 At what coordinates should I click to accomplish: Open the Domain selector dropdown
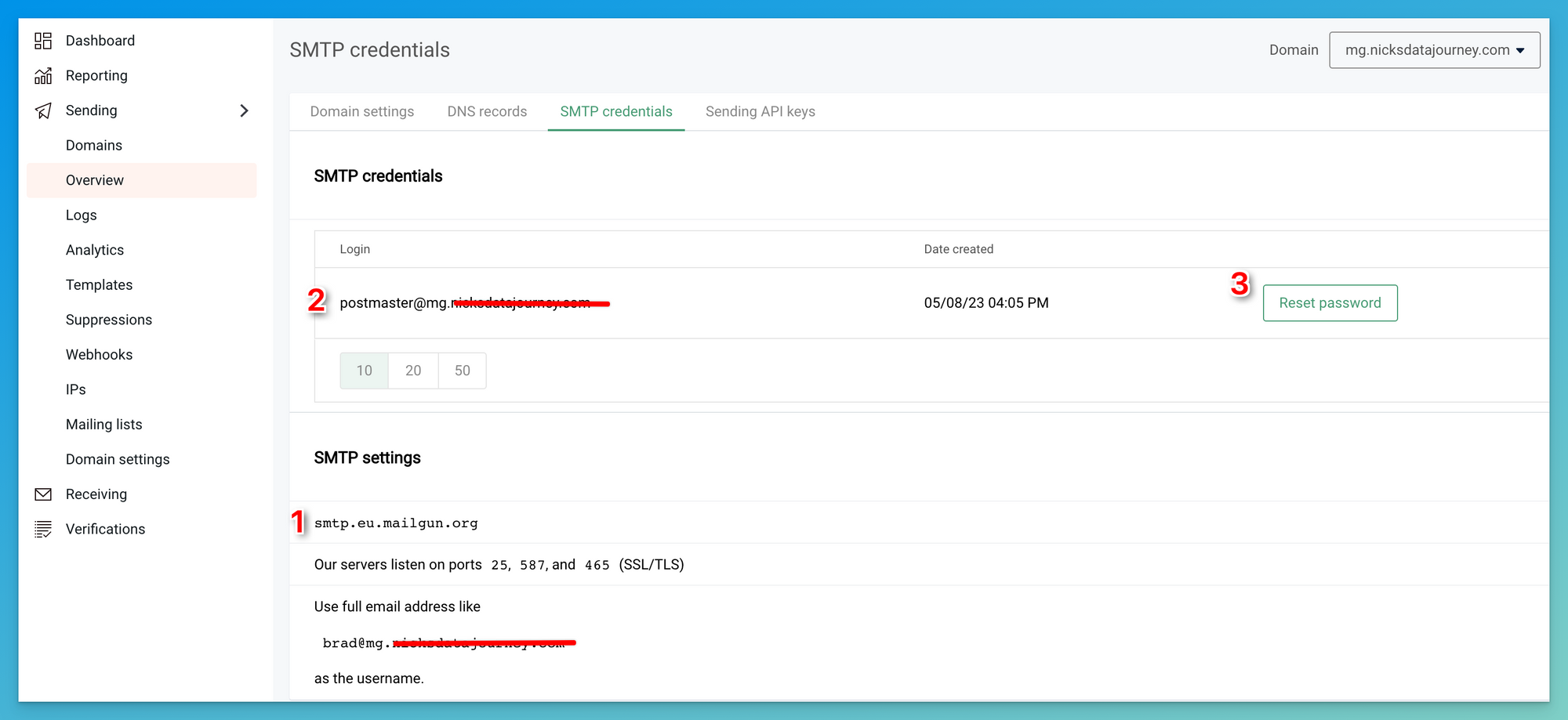(1434, 50)
